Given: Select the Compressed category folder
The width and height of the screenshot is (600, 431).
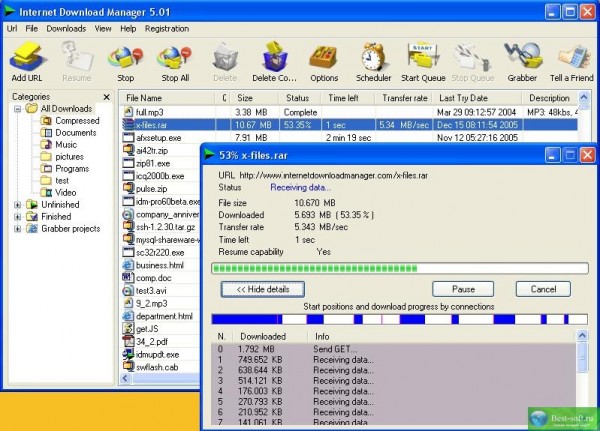Looking at the screenshot, I should pos(76,120).
